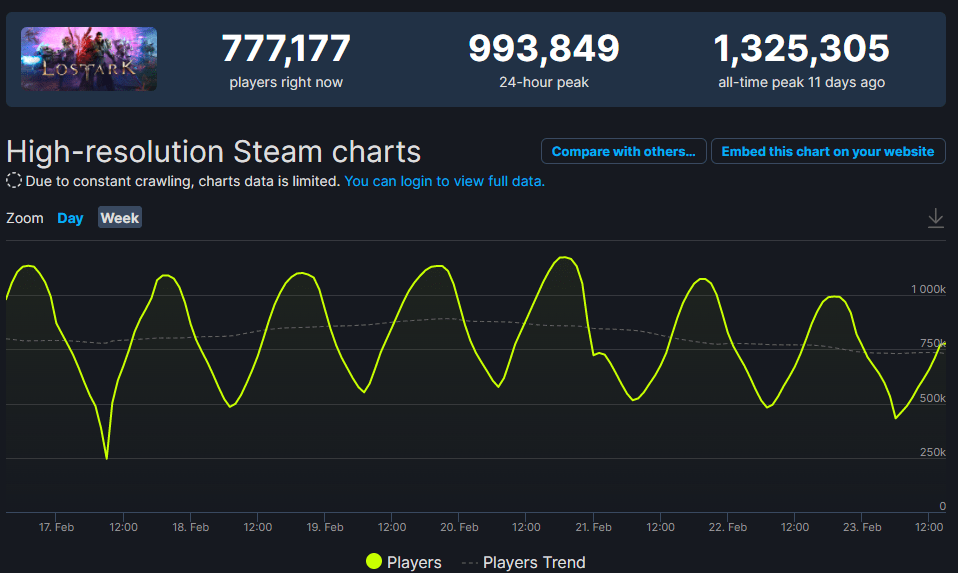Image resolution: width=958 pixels, height=573 pixels.
Task: Click the 17. Feb date axis label
Action: [56, 527]
